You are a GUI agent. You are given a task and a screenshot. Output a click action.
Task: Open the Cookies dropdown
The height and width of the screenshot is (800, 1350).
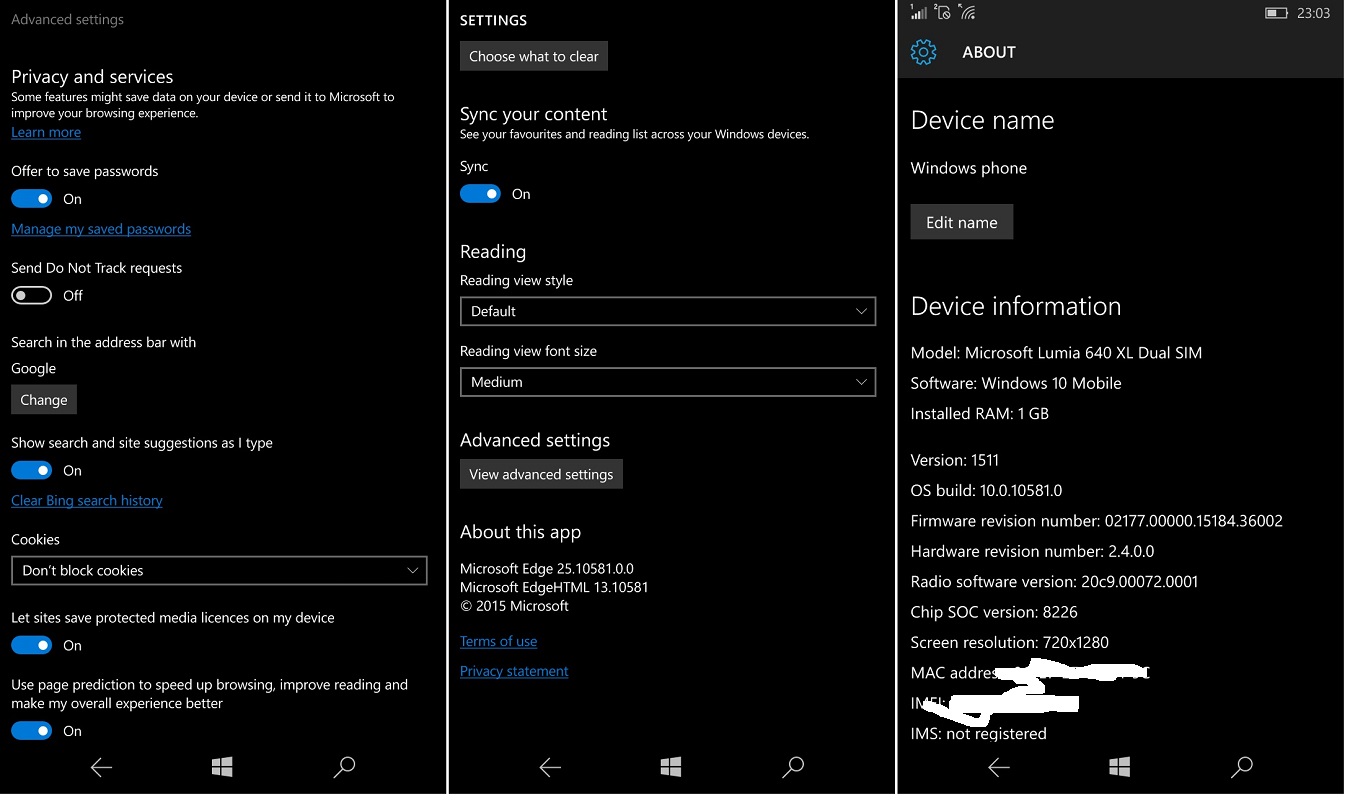click(x=219, y=570)
